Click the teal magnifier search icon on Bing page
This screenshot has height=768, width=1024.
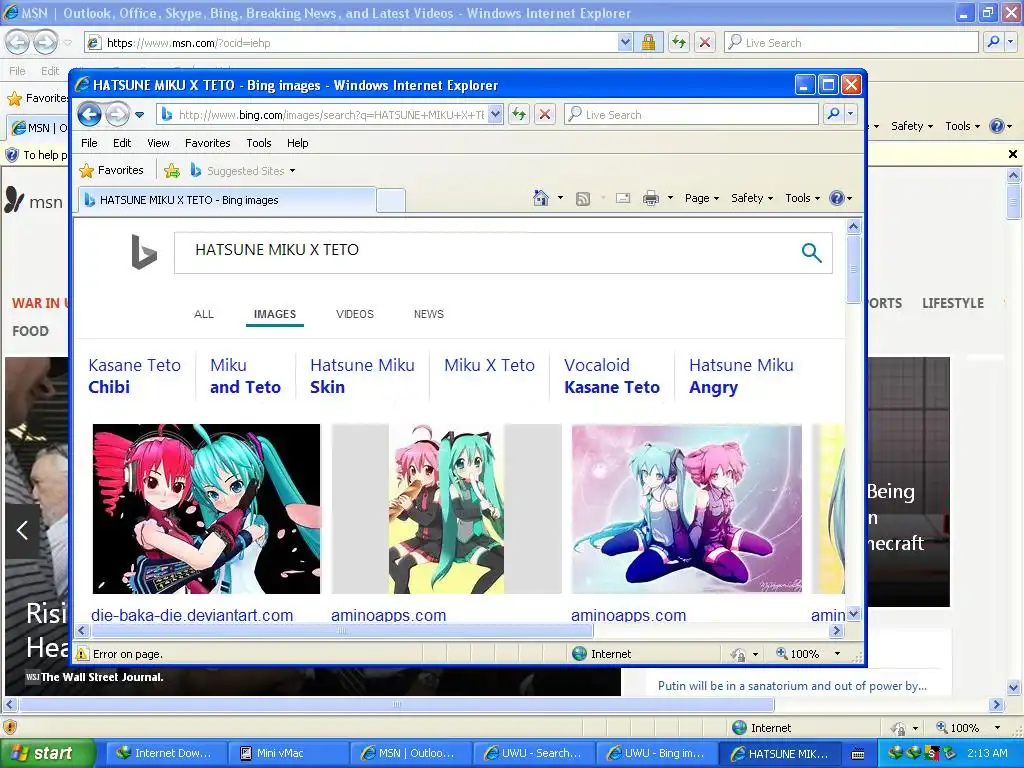coord(811,252)
